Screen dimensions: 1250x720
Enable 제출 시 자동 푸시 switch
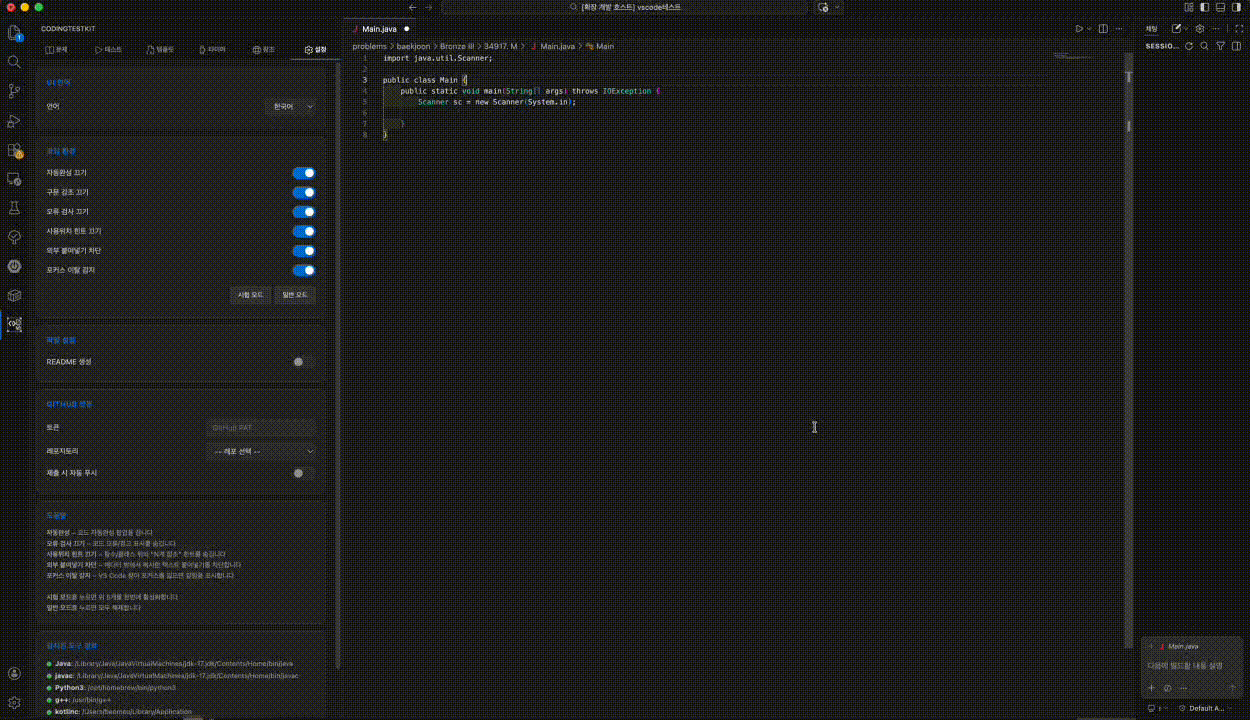coord(304,473)
